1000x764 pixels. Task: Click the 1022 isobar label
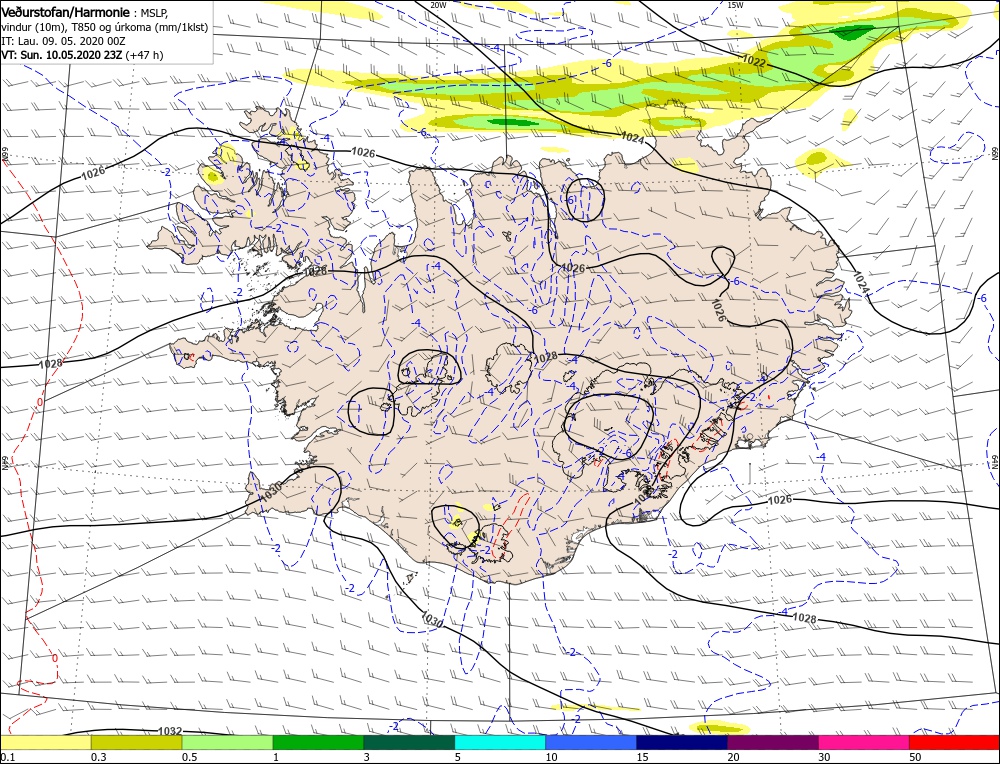point(754,61)
